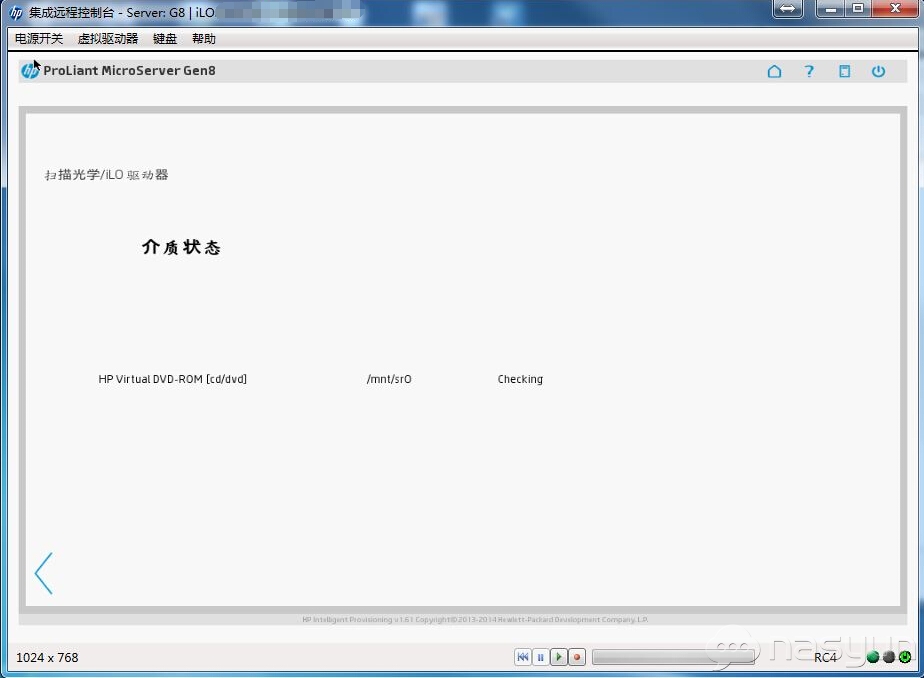
Task: Maximize the remote console window
Action: 859,8
